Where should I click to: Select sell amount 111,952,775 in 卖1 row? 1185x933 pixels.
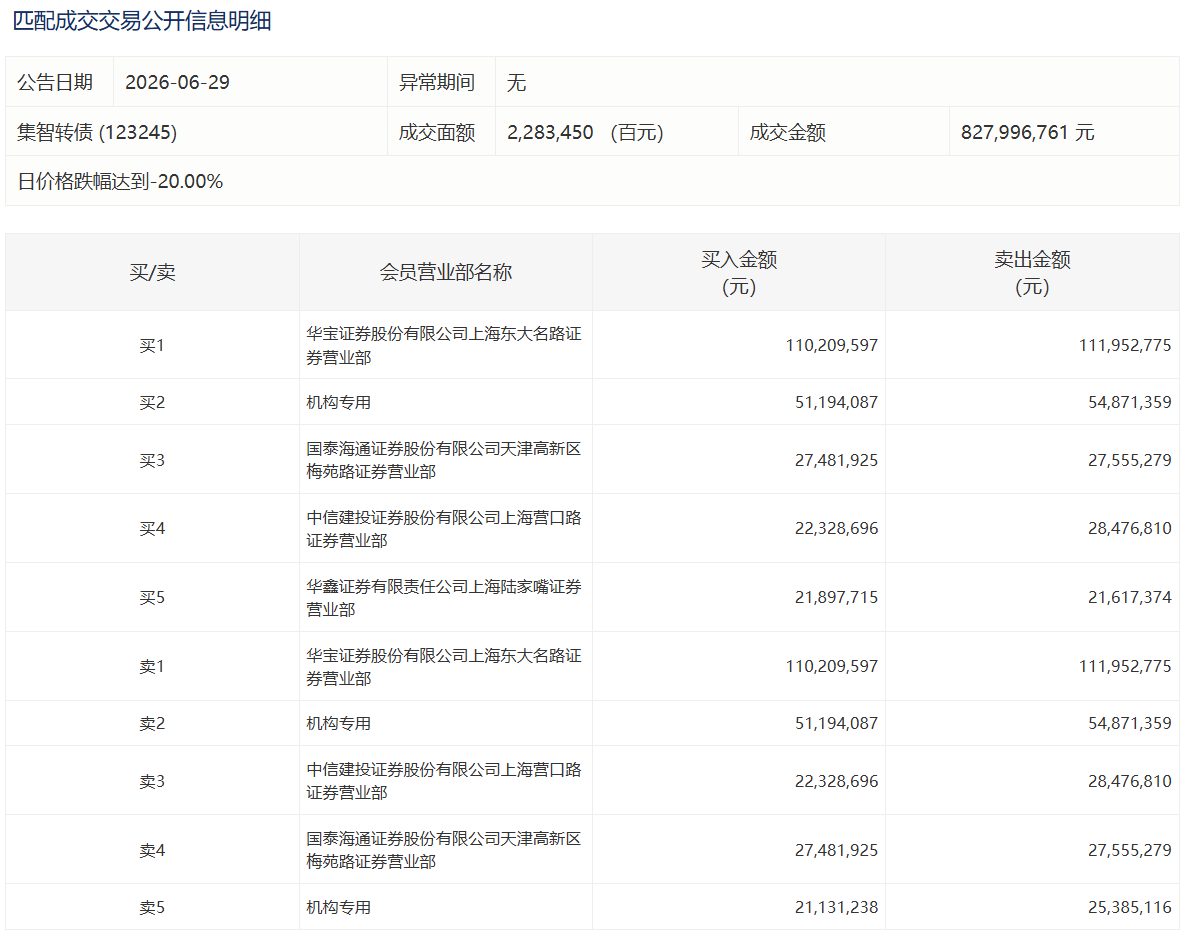click(1125, 666)
